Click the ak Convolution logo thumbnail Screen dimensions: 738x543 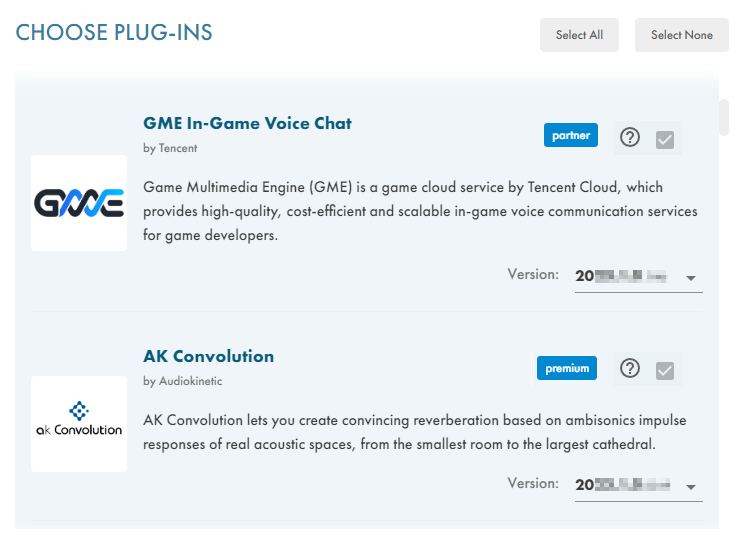click(x=79, y=423)
